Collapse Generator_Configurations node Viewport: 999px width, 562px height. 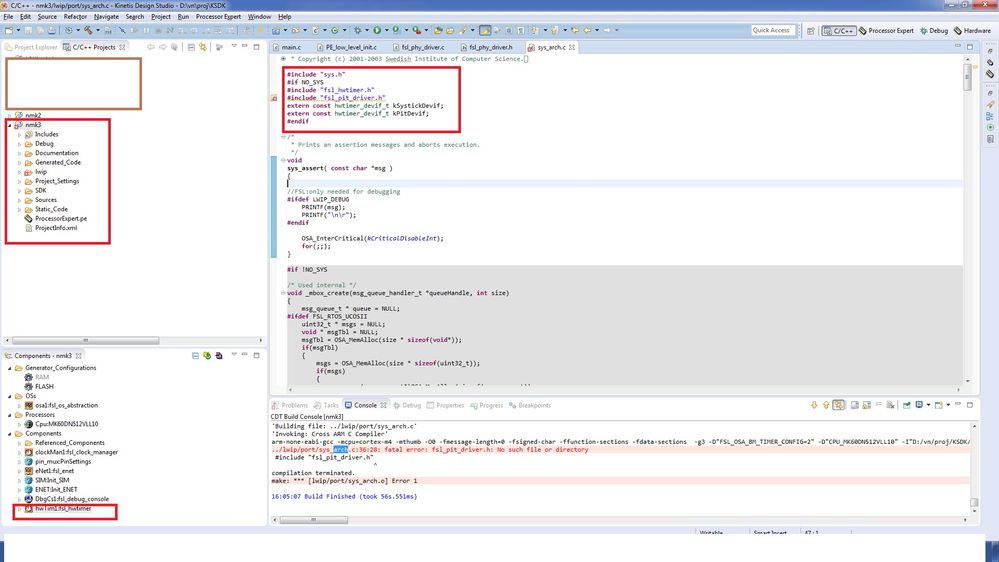pos(10,368)
